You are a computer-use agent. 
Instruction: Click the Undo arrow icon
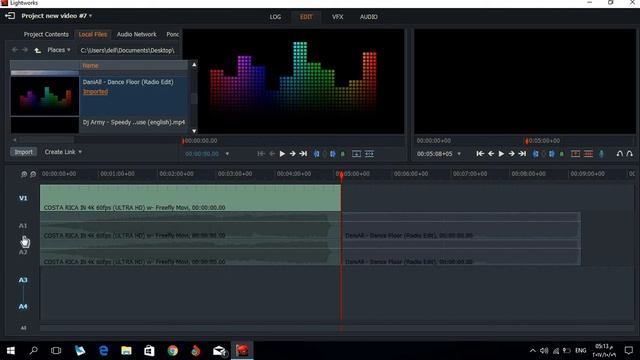(620, 154)
